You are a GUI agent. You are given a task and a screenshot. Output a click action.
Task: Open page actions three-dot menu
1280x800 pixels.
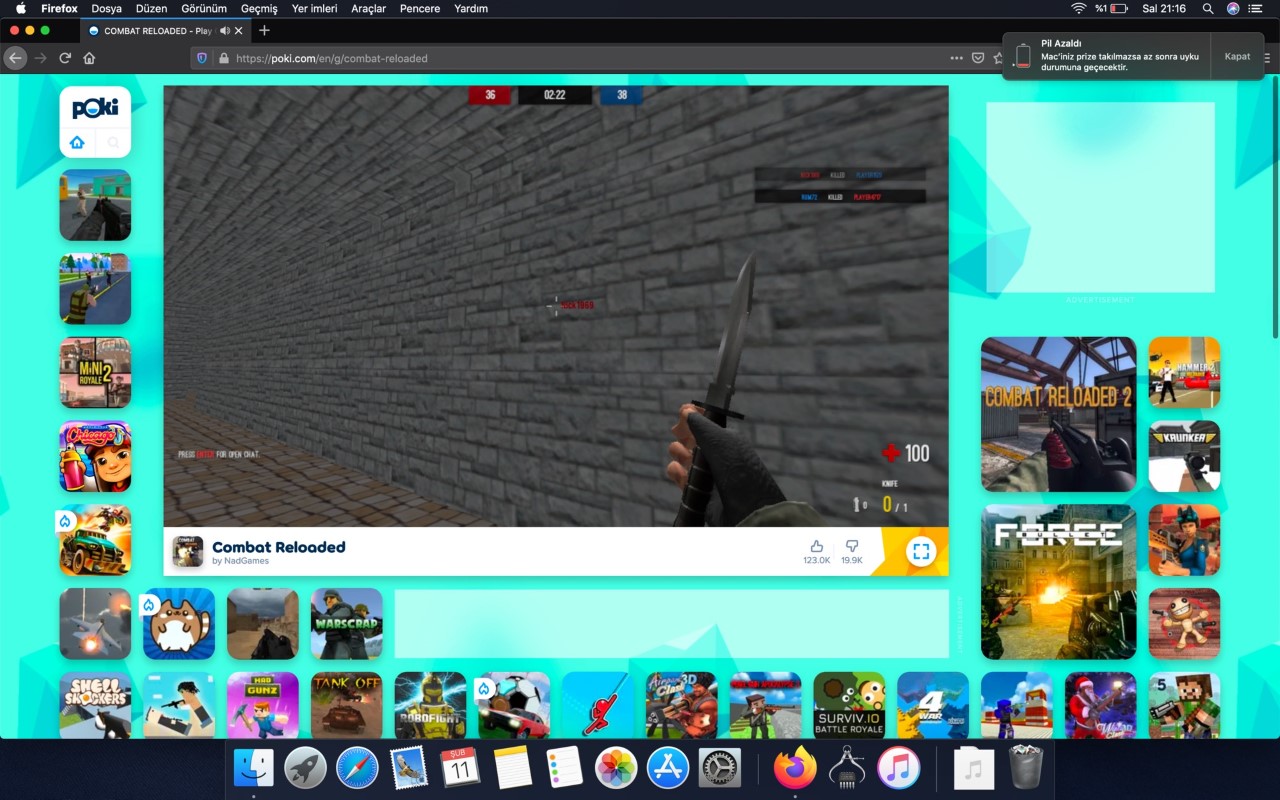pos(957,58)
